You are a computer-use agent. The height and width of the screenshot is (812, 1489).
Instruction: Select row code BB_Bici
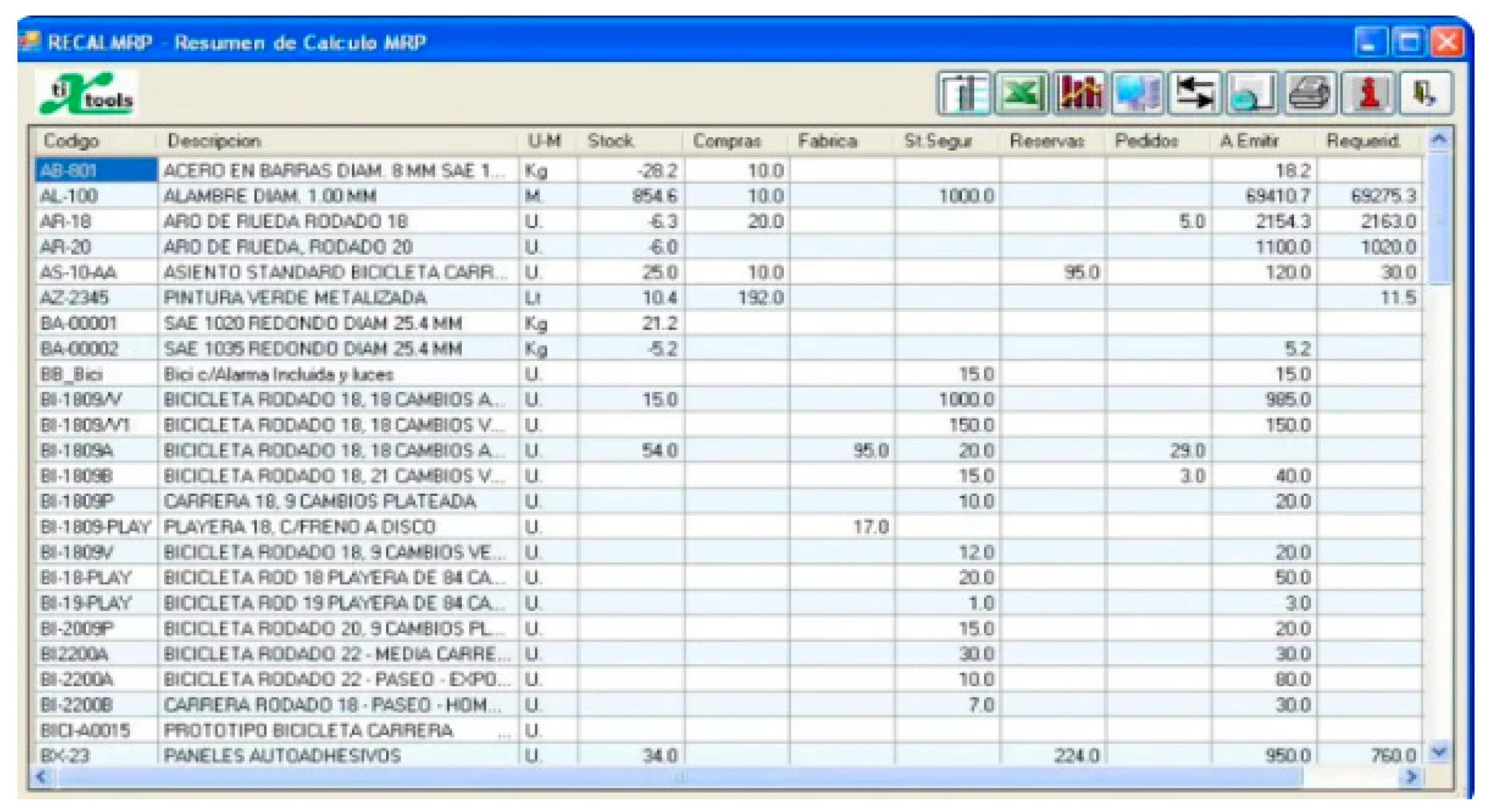(x=96, y=374)
